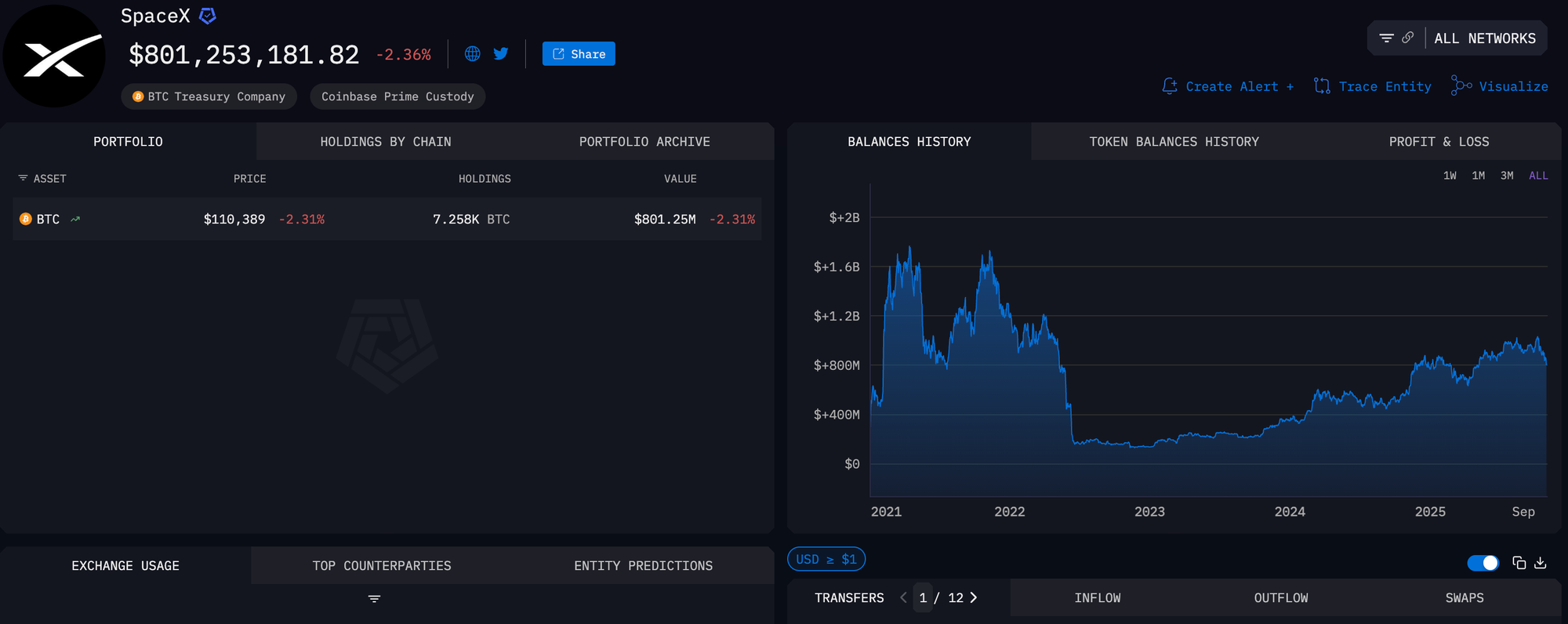Click the Share button

(x=579, y=53)
